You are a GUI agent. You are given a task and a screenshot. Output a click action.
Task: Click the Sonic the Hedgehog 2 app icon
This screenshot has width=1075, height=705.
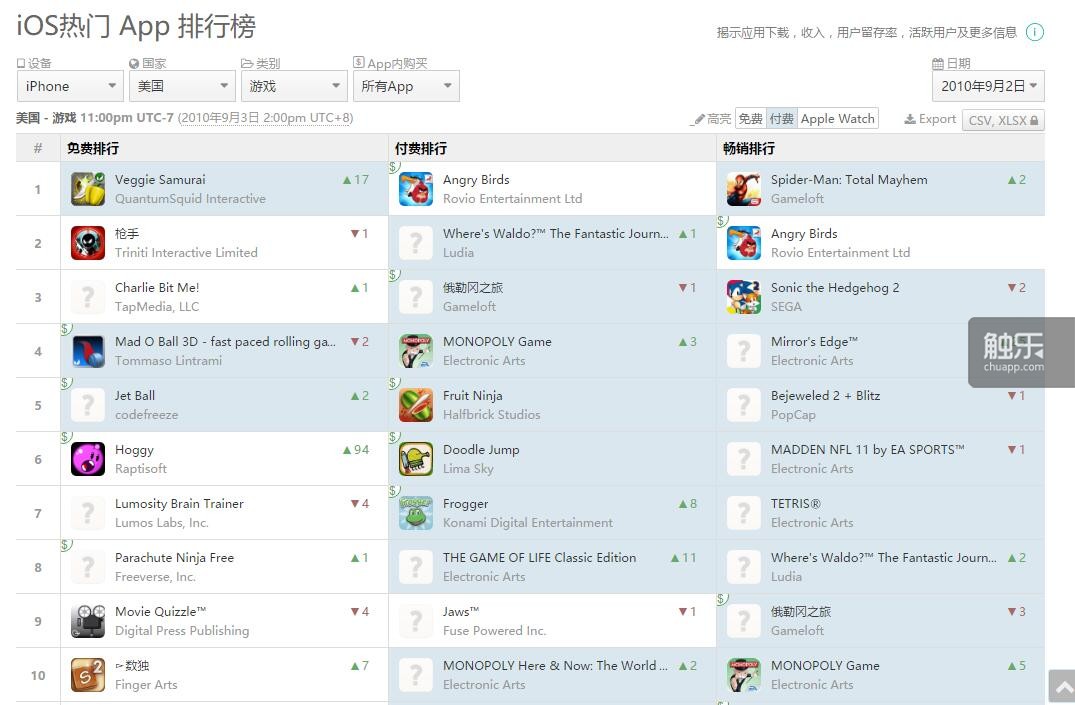pos(744,297)
